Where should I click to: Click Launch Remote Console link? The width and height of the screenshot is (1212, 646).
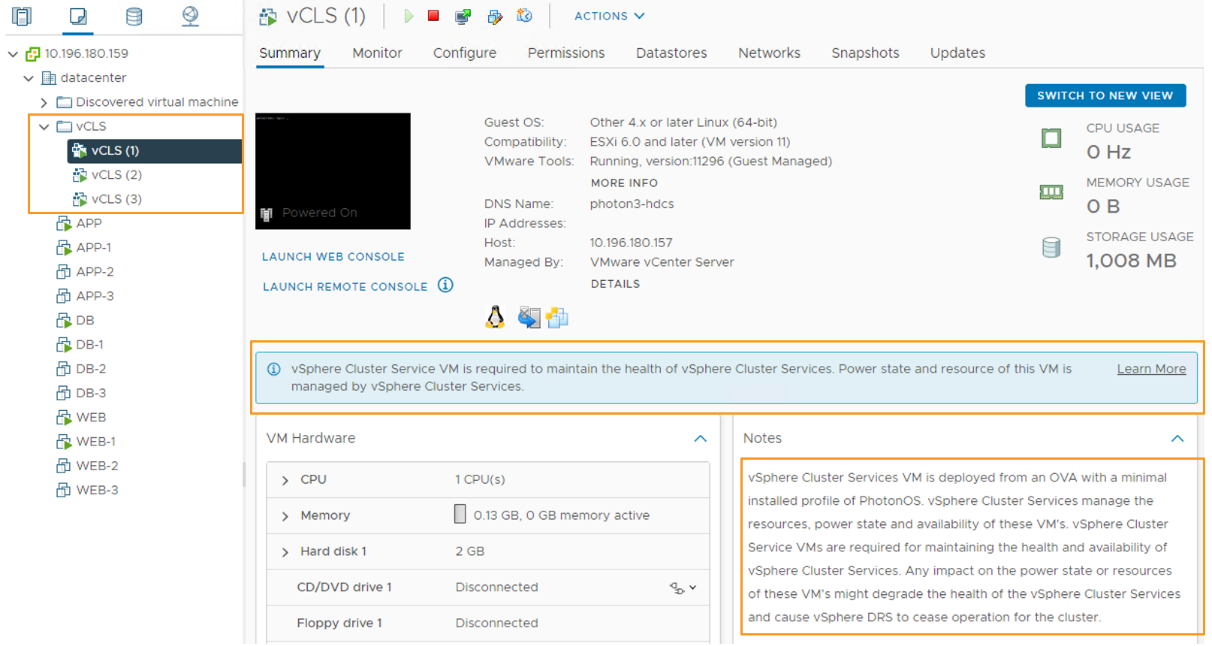point(345,287)
